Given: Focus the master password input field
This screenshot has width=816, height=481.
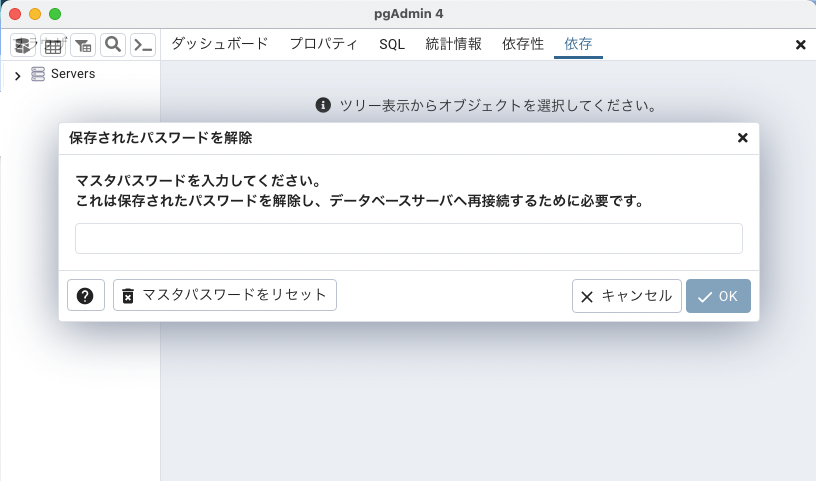Looking at the screenshot, I should [408, 239].
